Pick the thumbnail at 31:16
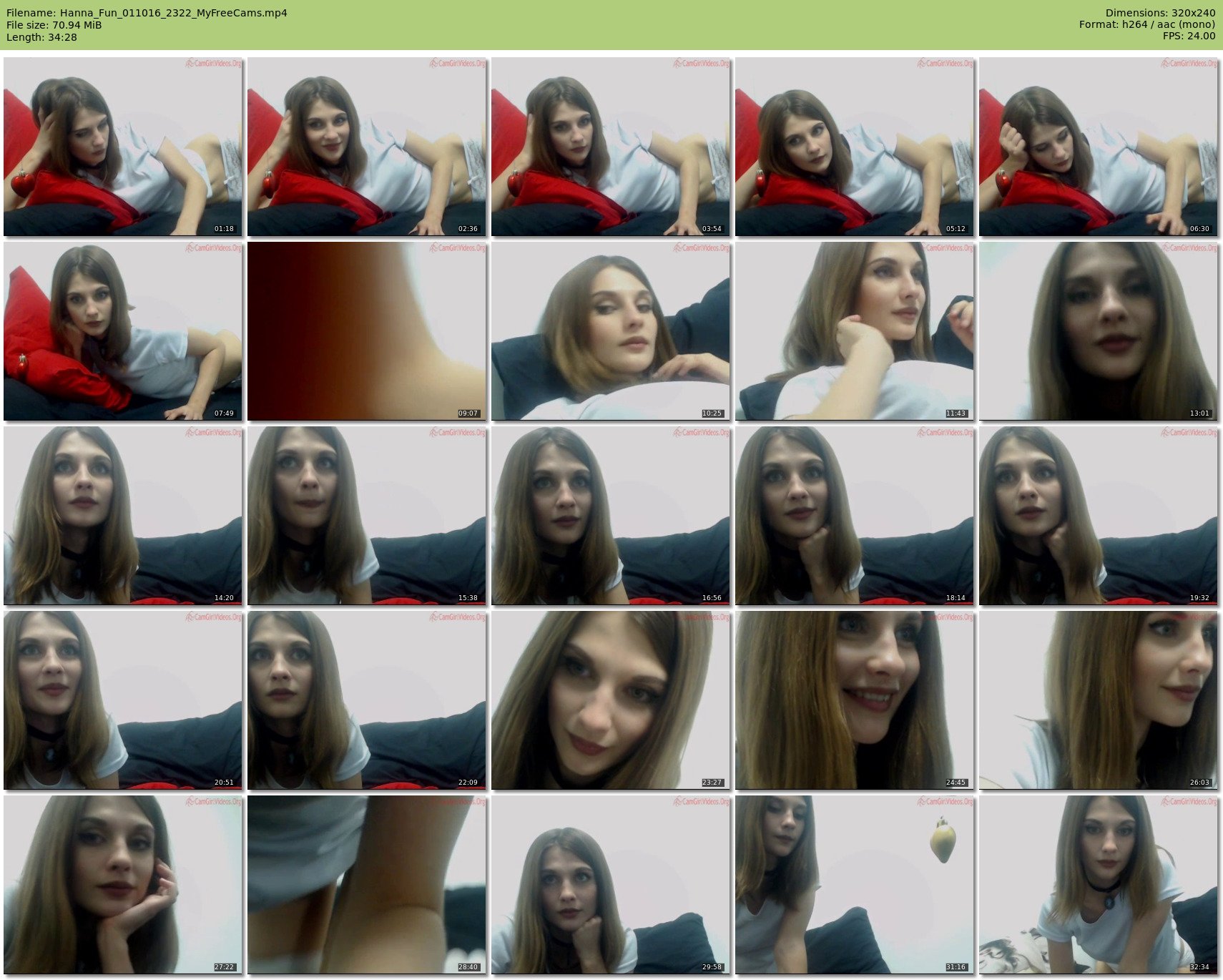The height and width of the screenshot is (980, 1223). pos(855,885)
